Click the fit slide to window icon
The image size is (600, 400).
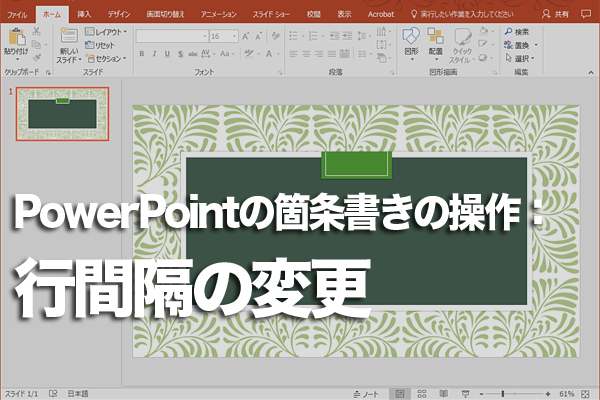tap(585, 394)
